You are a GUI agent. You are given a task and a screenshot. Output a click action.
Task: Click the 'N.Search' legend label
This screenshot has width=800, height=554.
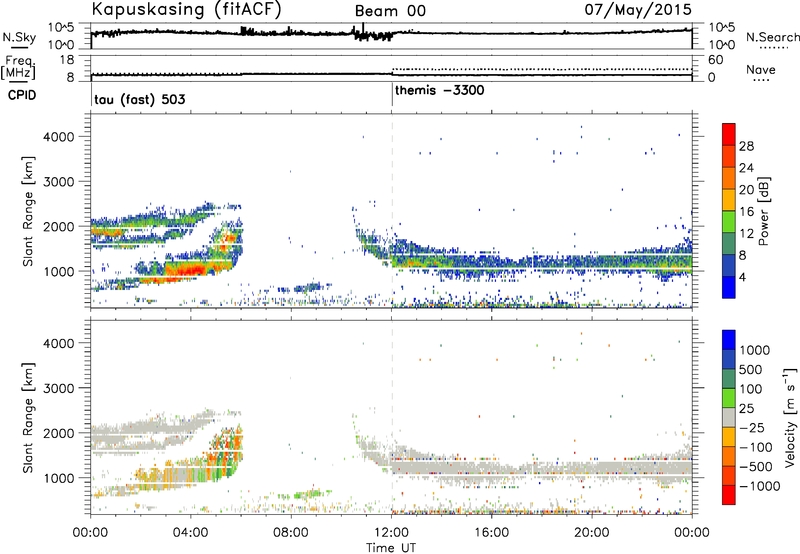773,37
